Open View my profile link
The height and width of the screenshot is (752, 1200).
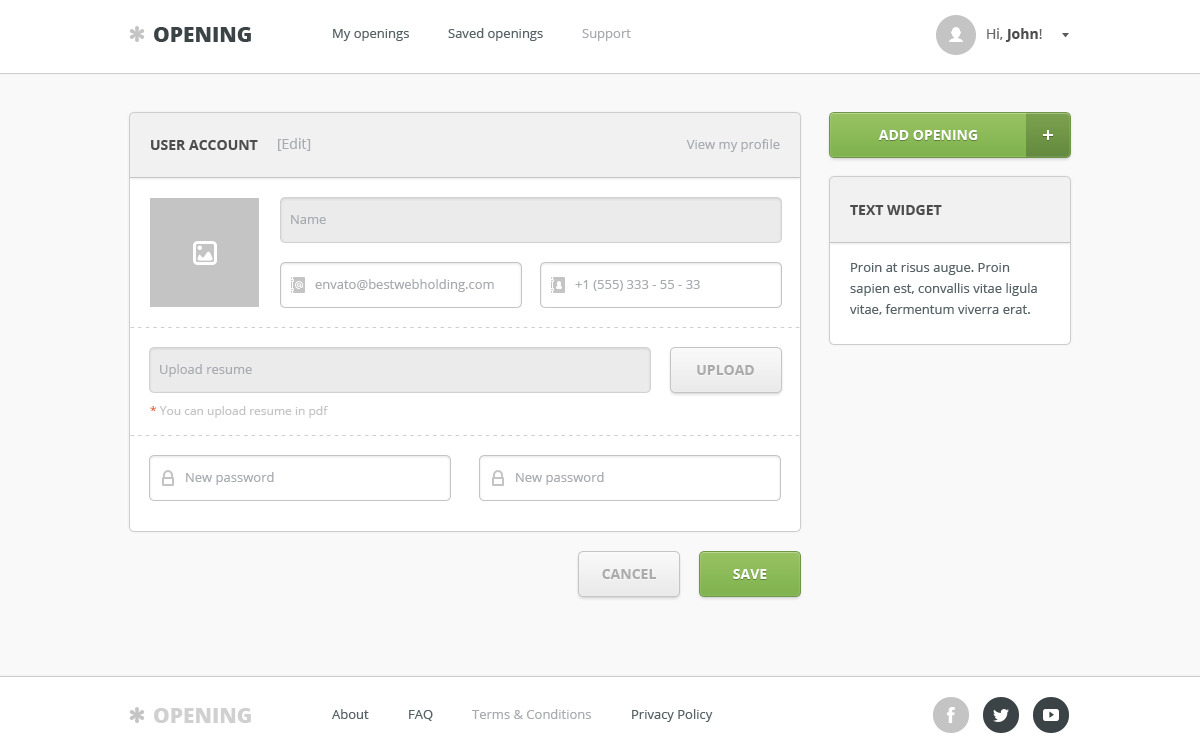click(x=733, y=145)
